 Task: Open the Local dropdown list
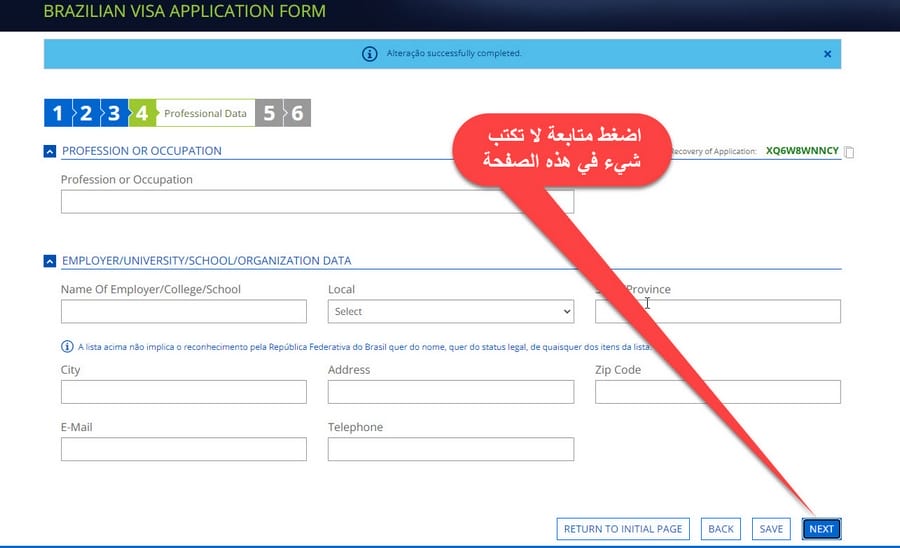pyautogui.click(x=450, y=312)
